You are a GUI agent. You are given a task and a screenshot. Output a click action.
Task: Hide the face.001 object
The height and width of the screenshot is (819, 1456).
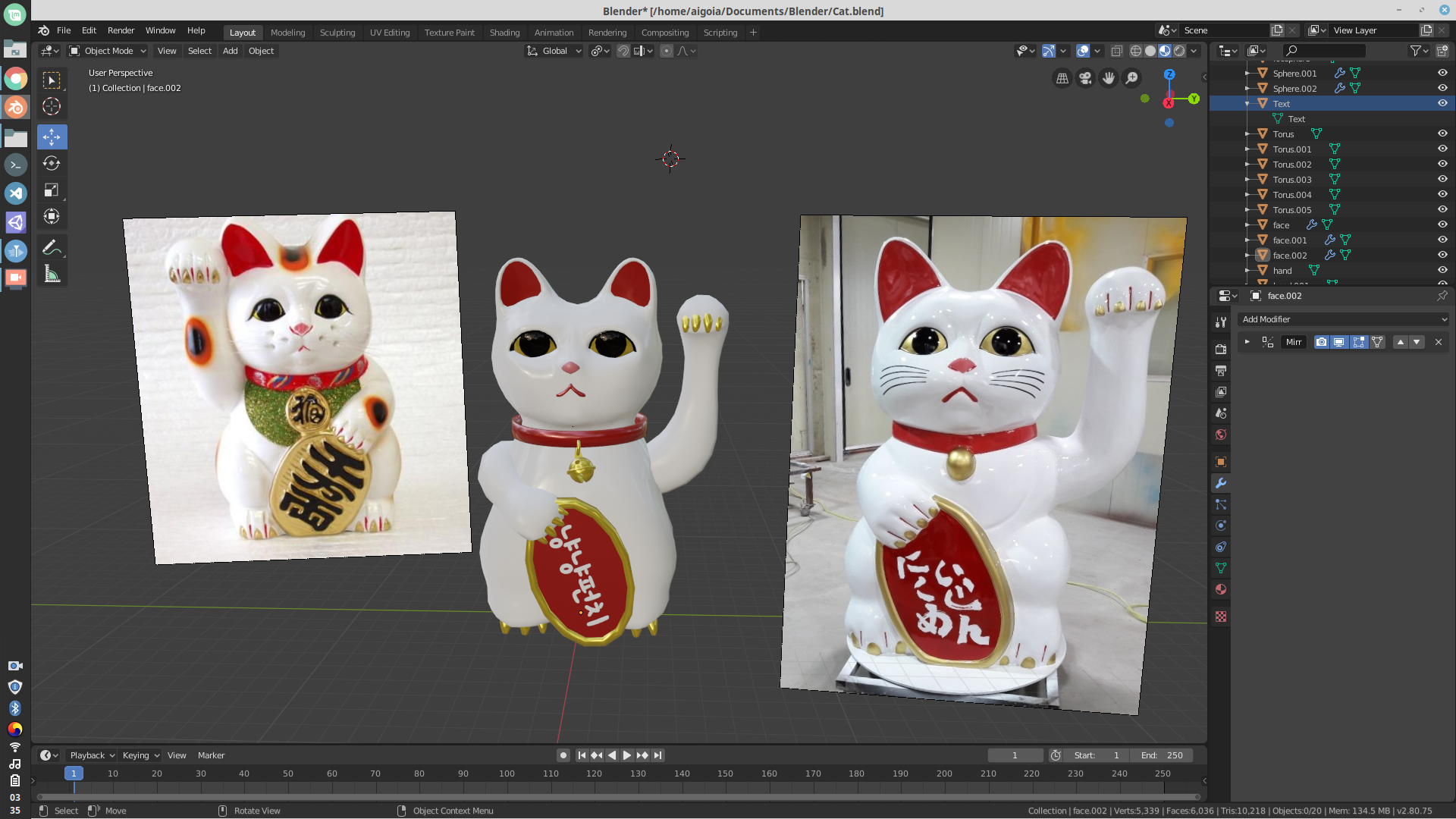click(1442, 240)
